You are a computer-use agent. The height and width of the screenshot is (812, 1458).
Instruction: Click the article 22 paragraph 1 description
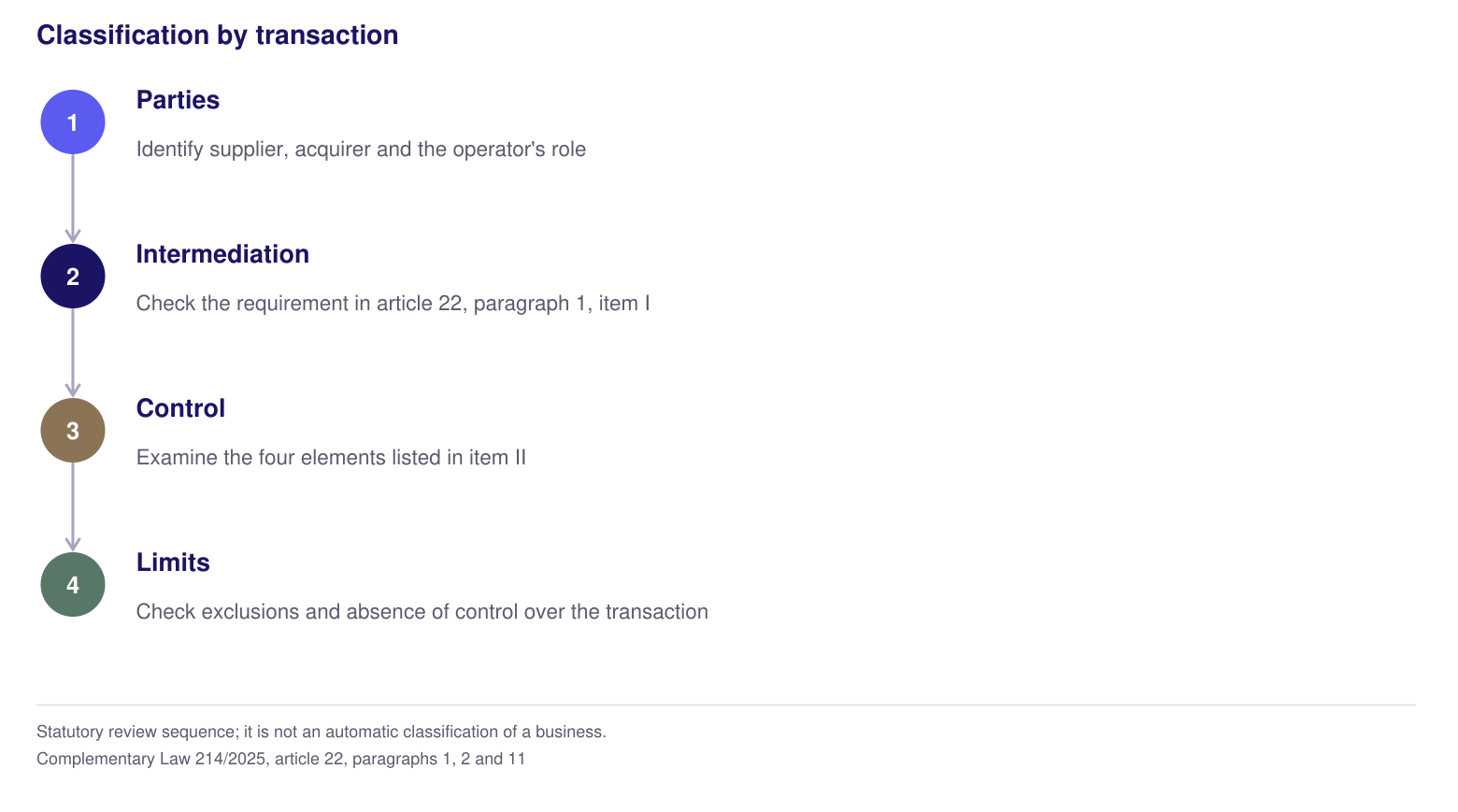tap(393, 304)
